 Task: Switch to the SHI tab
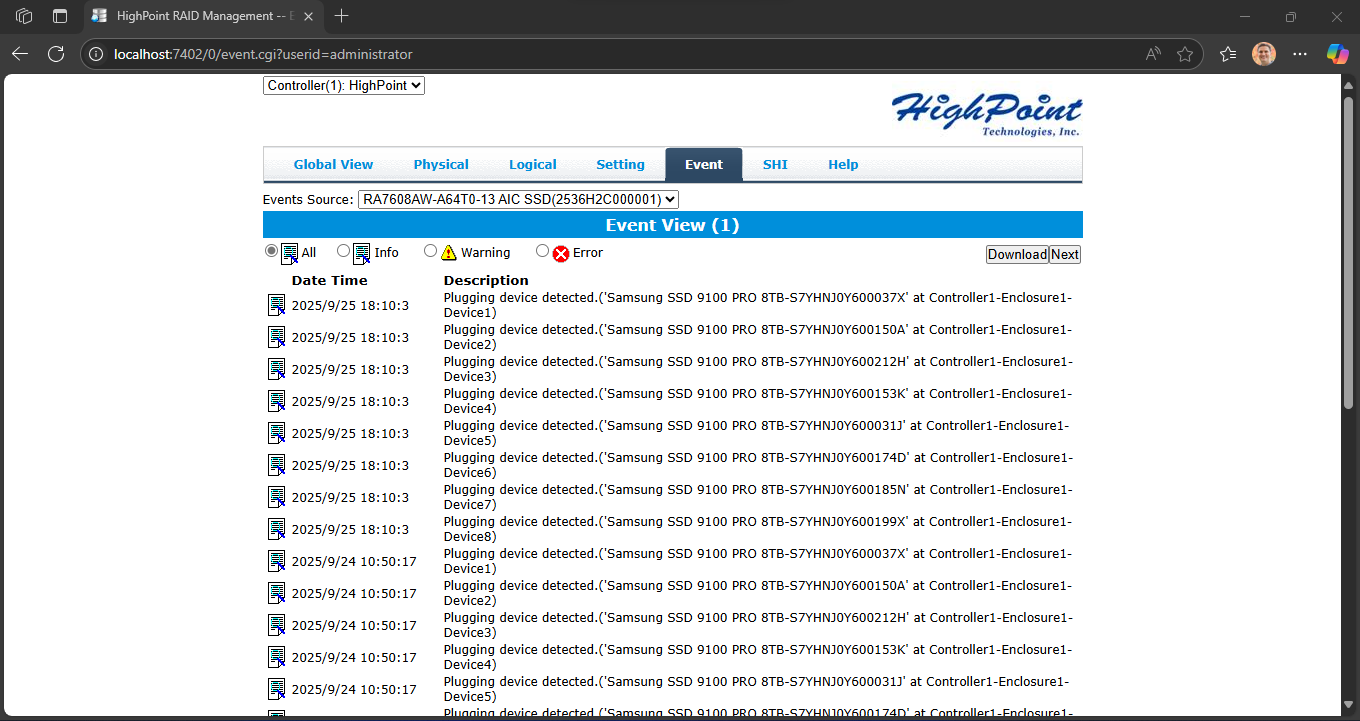pyautogui.click(x=775, y=164)
